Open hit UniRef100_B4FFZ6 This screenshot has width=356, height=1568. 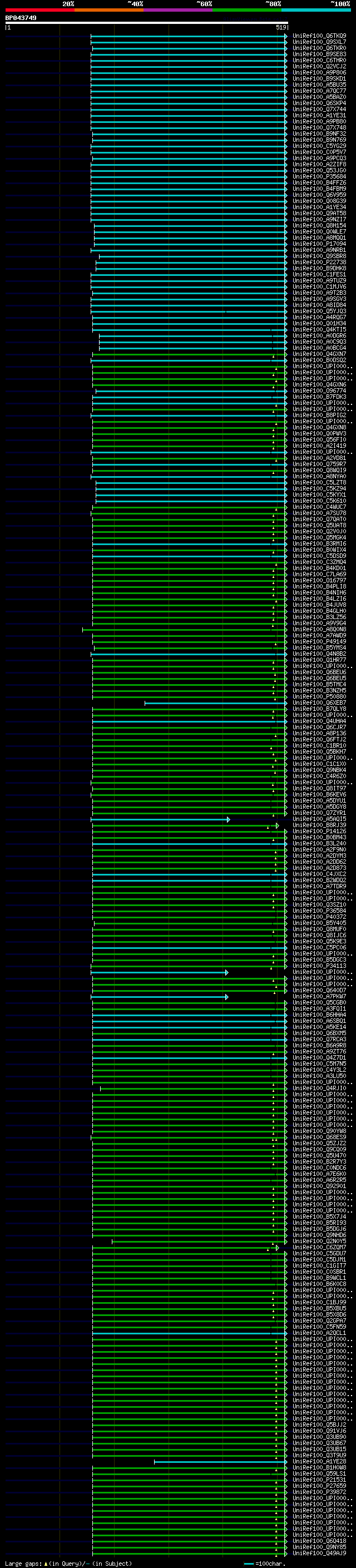319,182
